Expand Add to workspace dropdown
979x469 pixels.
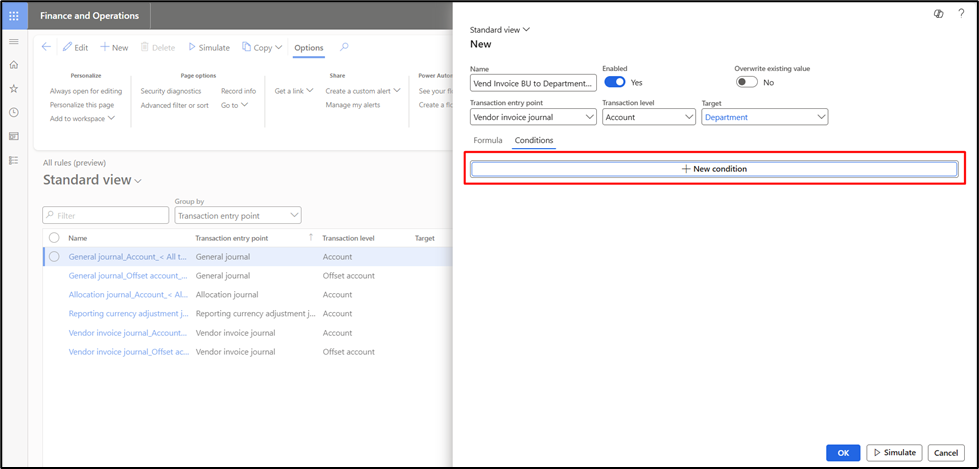click(x=82, y=118)
